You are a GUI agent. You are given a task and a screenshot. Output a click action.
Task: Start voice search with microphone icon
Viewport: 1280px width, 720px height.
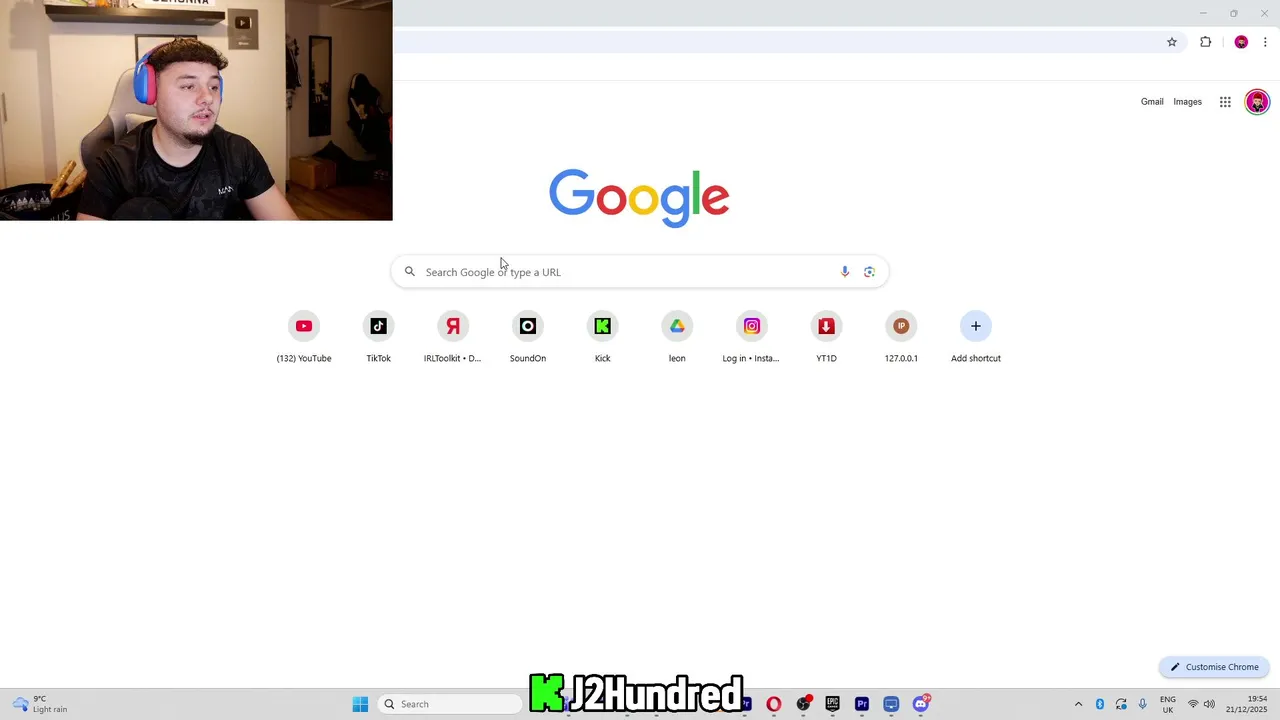coord(845,272)
